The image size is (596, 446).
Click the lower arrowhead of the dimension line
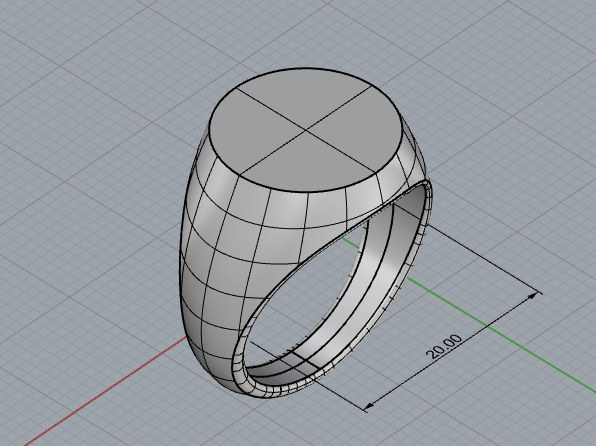point(370,406)
